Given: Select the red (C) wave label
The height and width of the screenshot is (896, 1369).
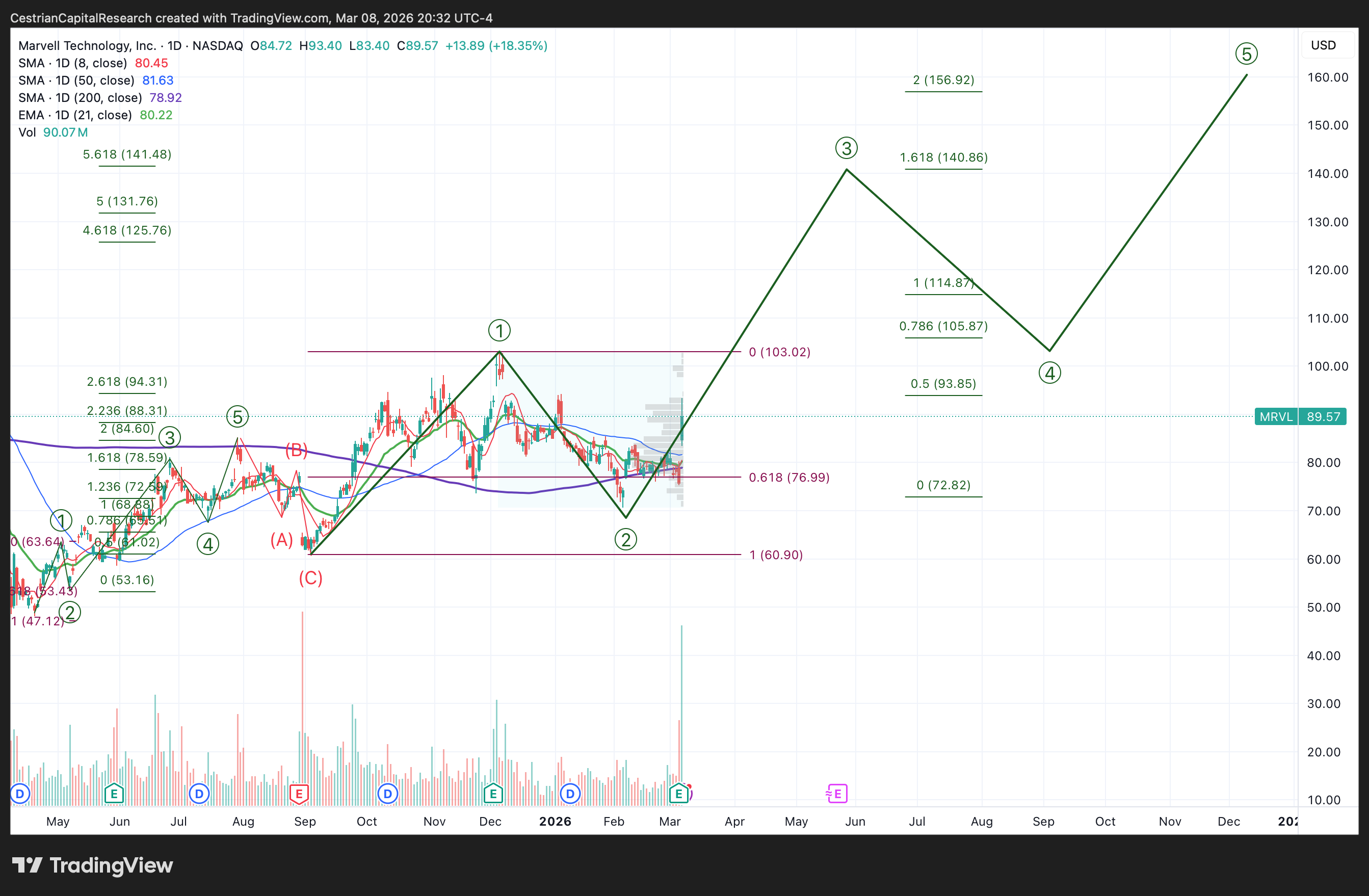Looking at the screenshot, I should coord(310,578).
